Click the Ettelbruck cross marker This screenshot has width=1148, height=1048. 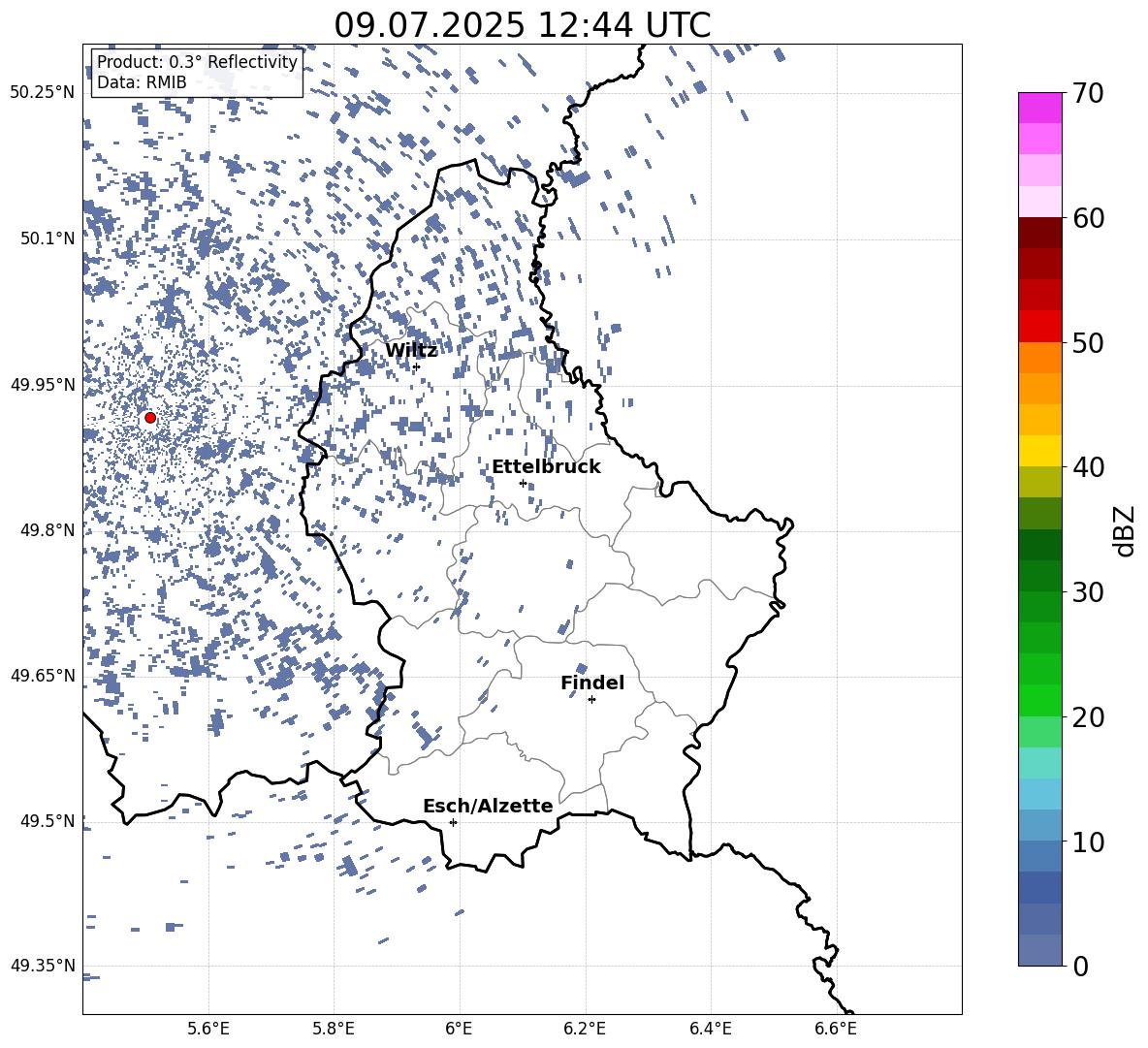click(x=523, y=483)
